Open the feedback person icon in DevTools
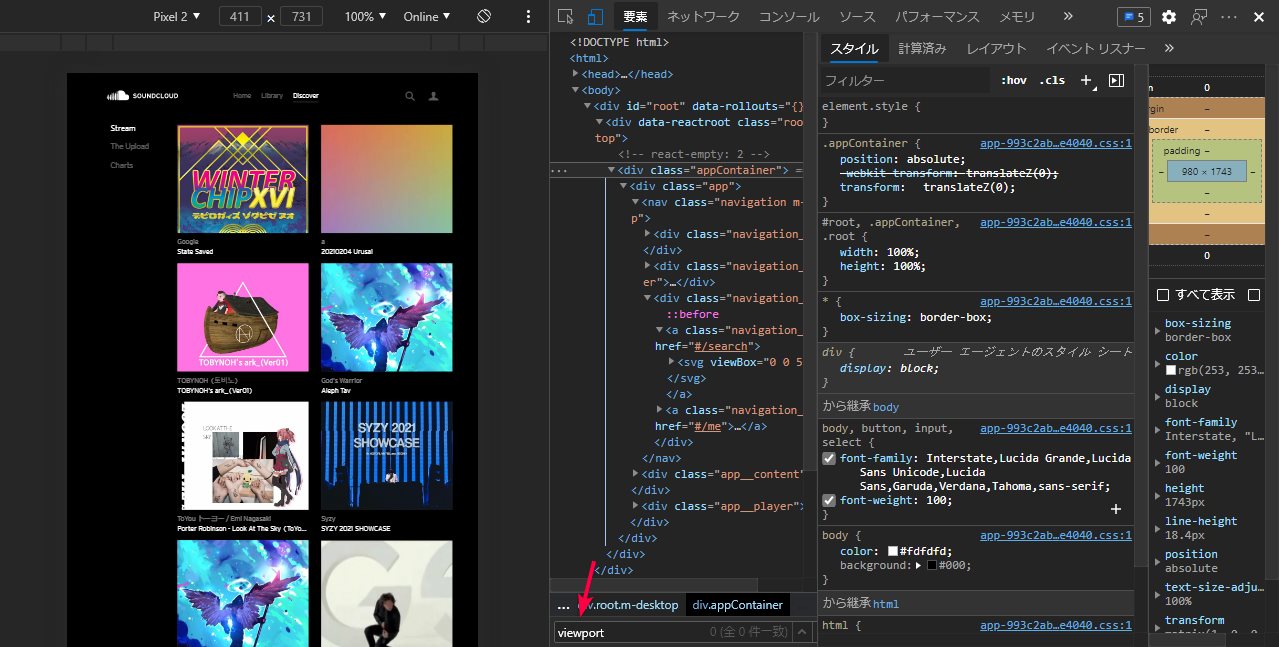The width and height of the screenshot is (1279, 647). (1199, 16)
